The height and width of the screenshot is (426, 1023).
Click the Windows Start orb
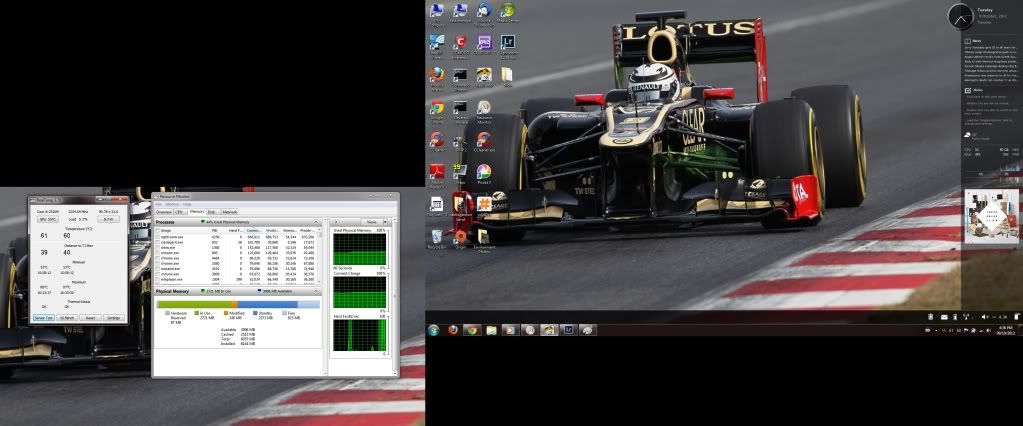pos(434,330)
